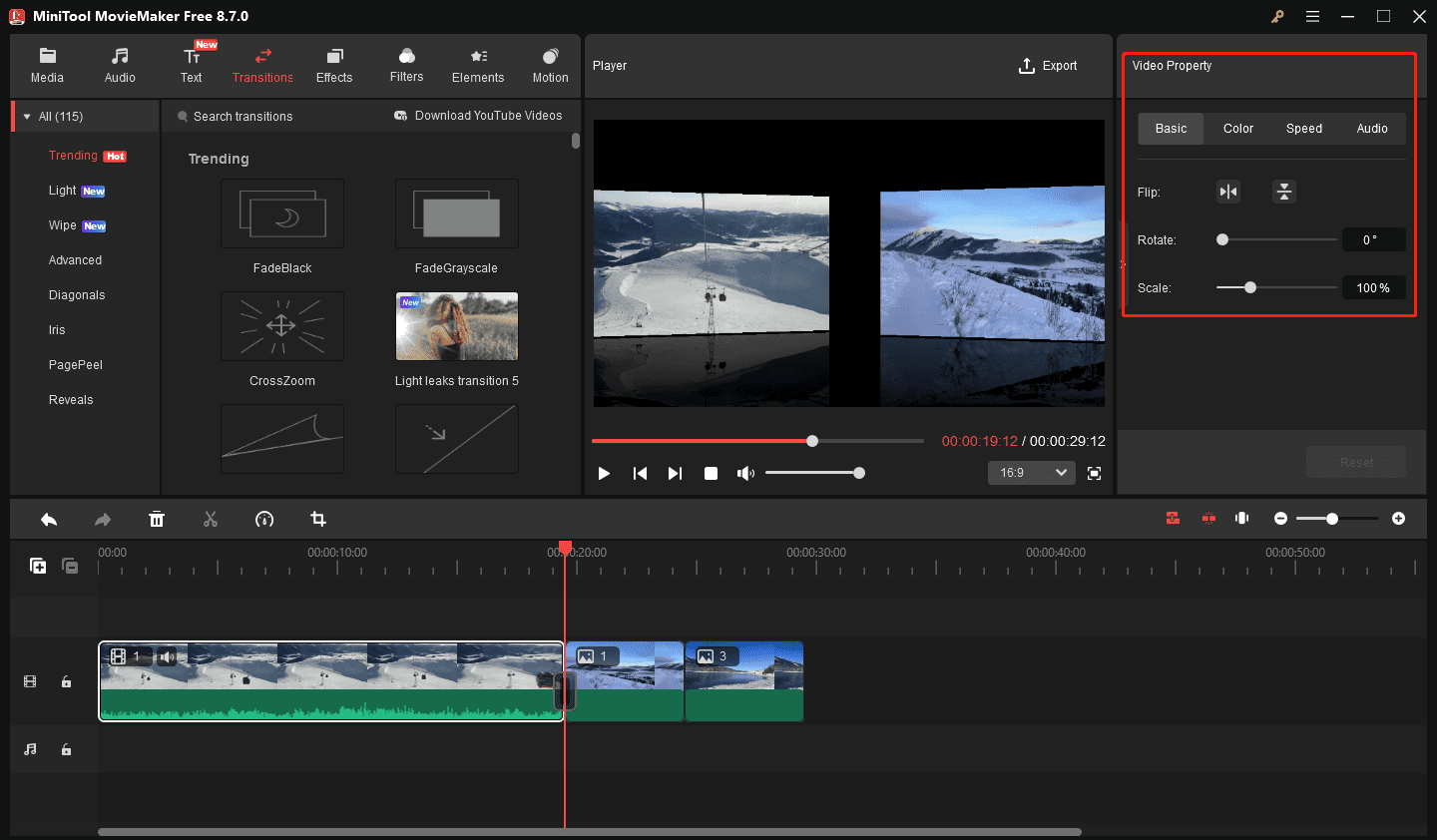Click the redo arrow in timeline toolbar
This screenshot has height=840, width=1437.
[x=103, y=519]
